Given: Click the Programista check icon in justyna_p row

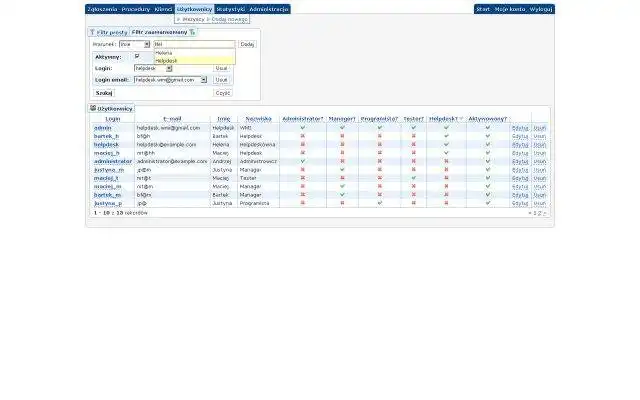Looking at the screenshot, I should (380, 203).
